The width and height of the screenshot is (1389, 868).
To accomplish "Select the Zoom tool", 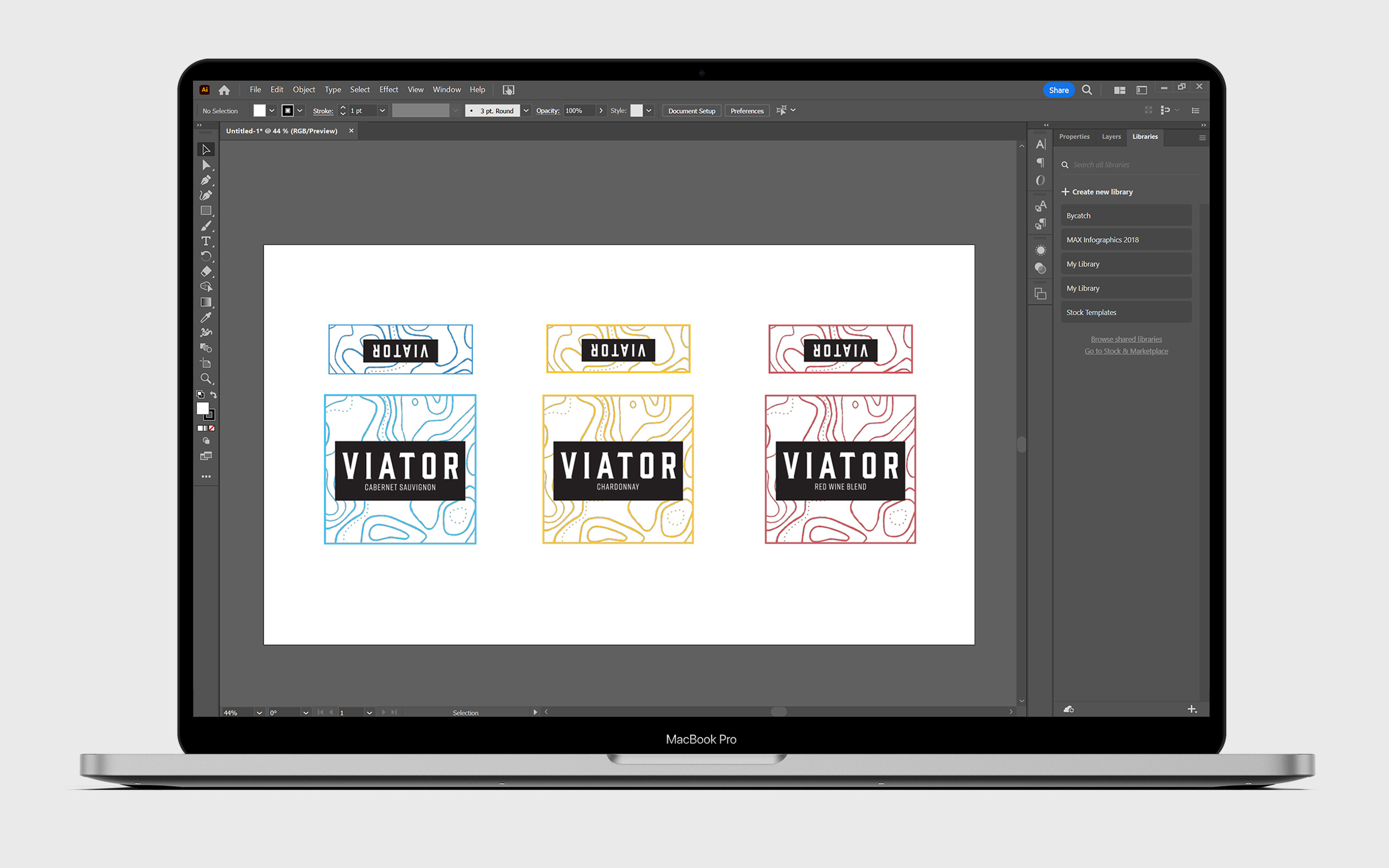I will pos(206,378).
